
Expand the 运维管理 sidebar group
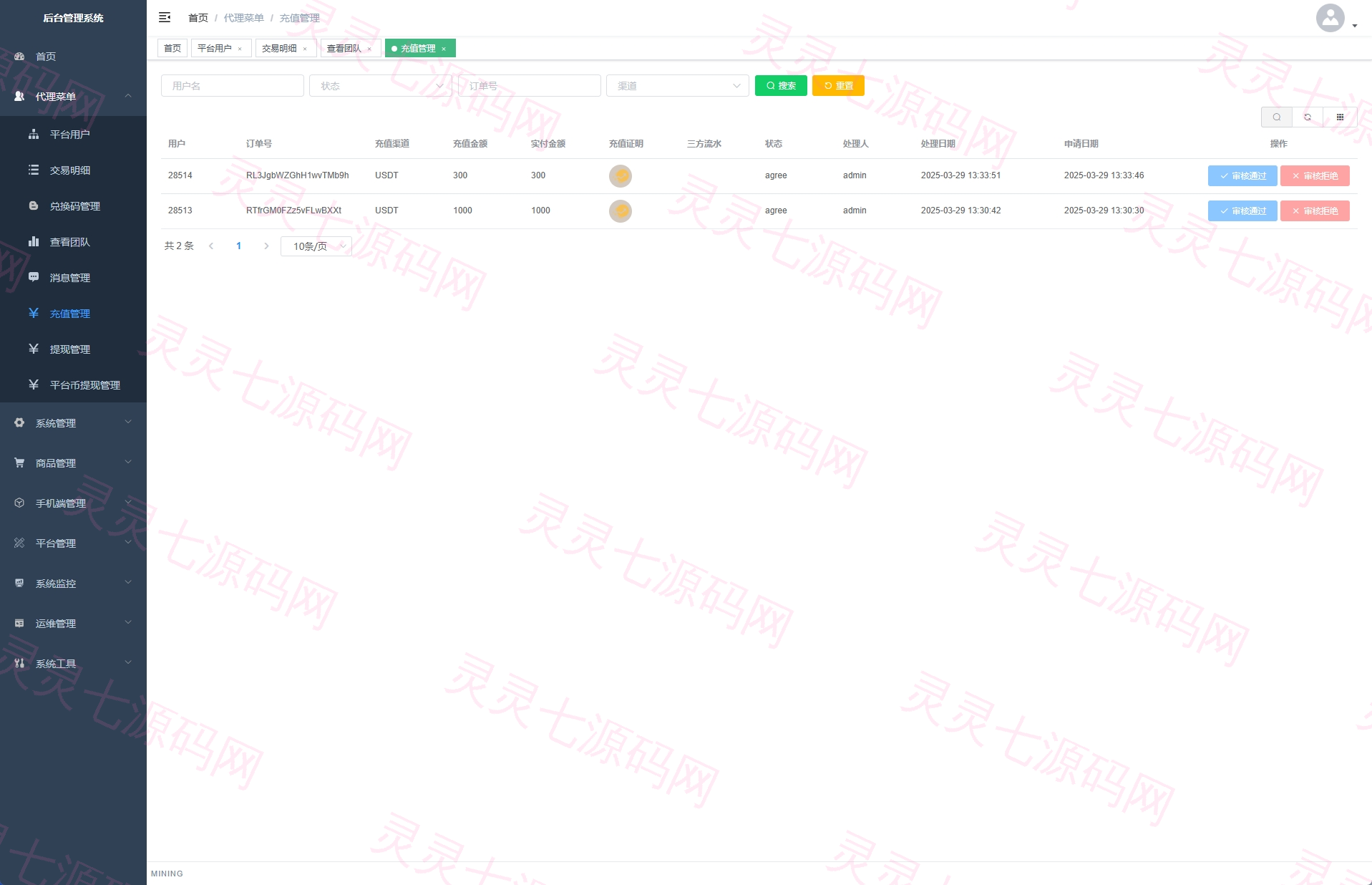(73, 623)
